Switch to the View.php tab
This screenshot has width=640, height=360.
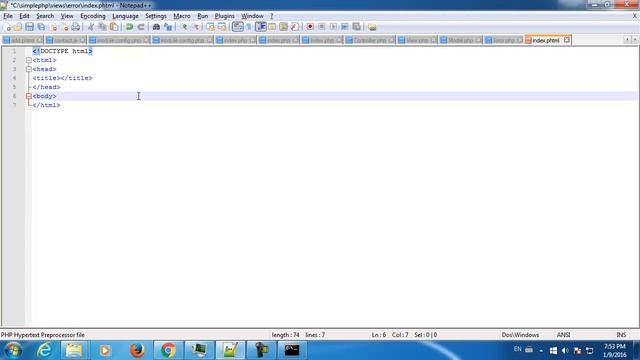(417, 40)
